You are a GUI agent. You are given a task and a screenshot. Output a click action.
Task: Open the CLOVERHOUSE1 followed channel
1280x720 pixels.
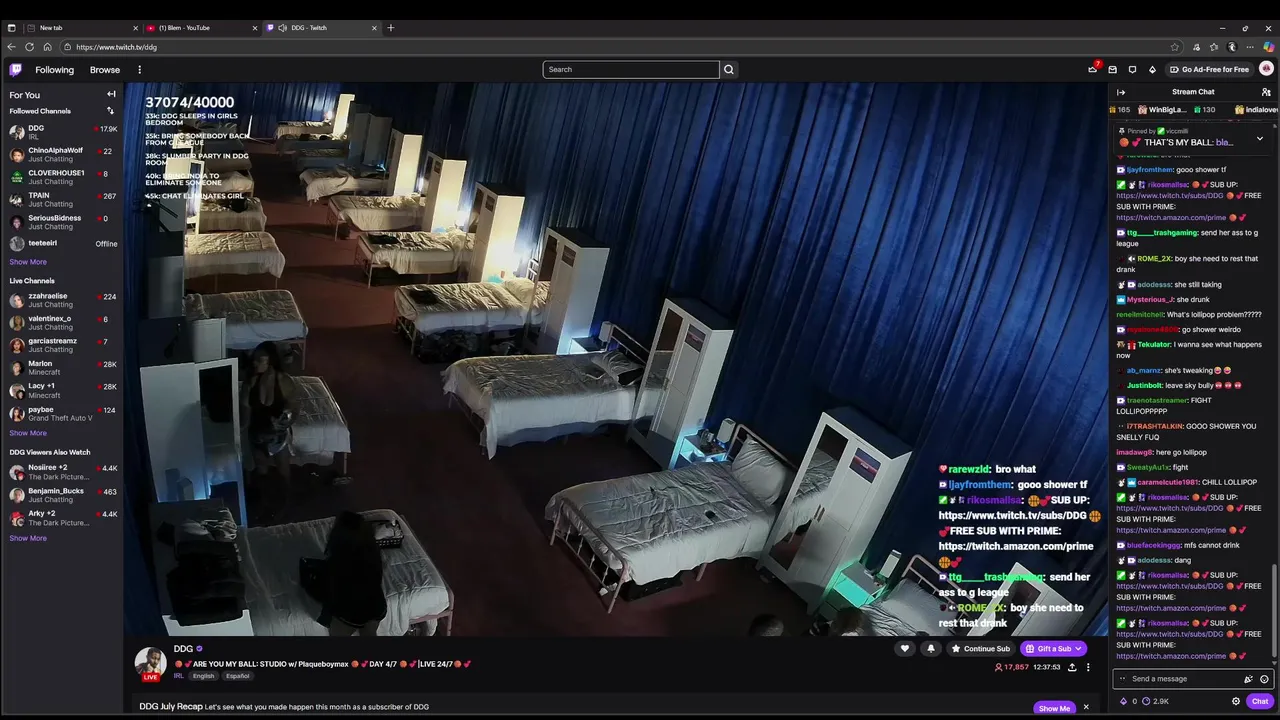point(62,177)
